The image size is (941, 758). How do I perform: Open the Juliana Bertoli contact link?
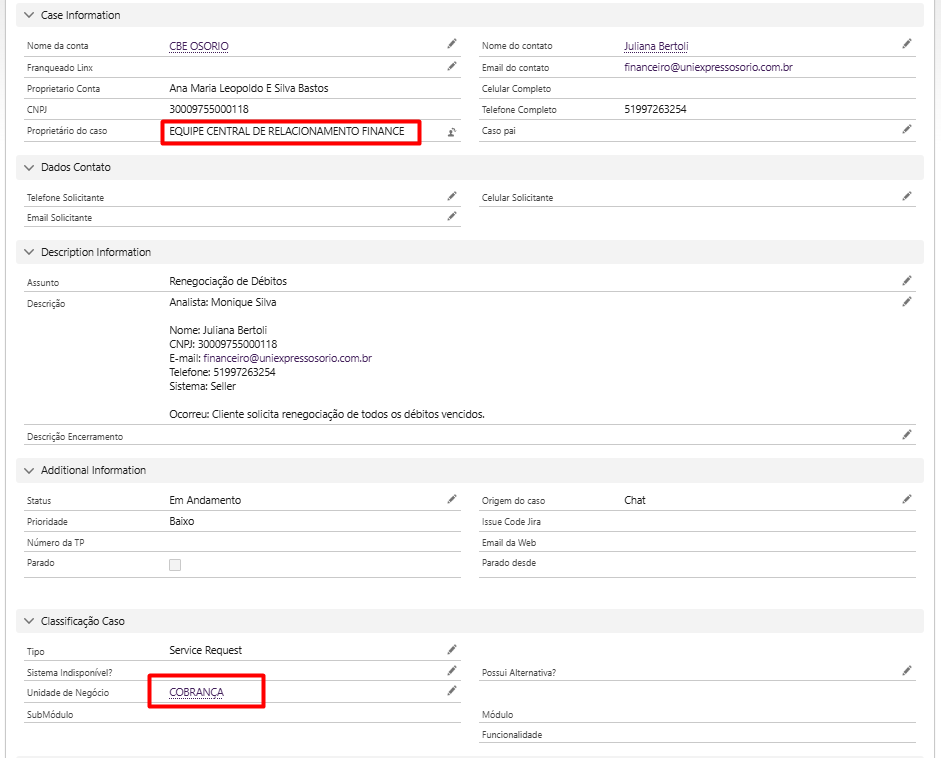point(656,46)
